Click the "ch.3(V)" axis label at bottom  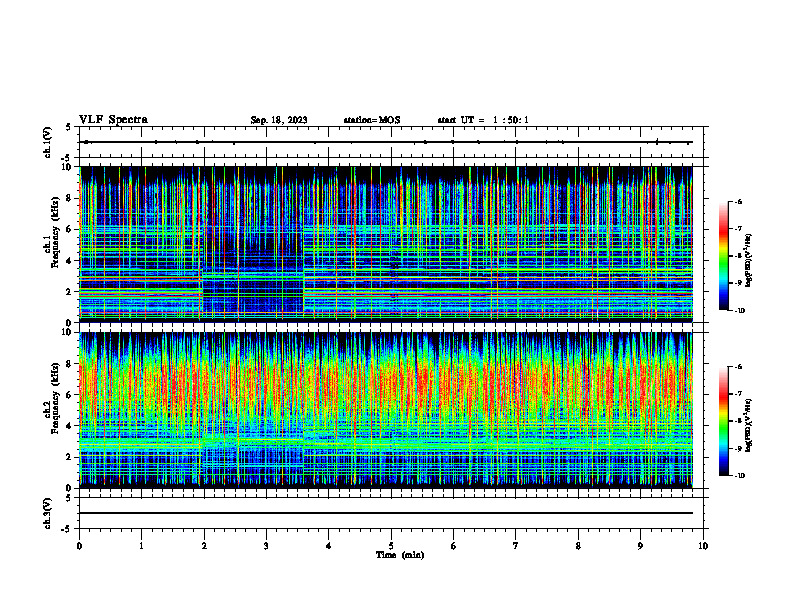click(x=47, y=513)
